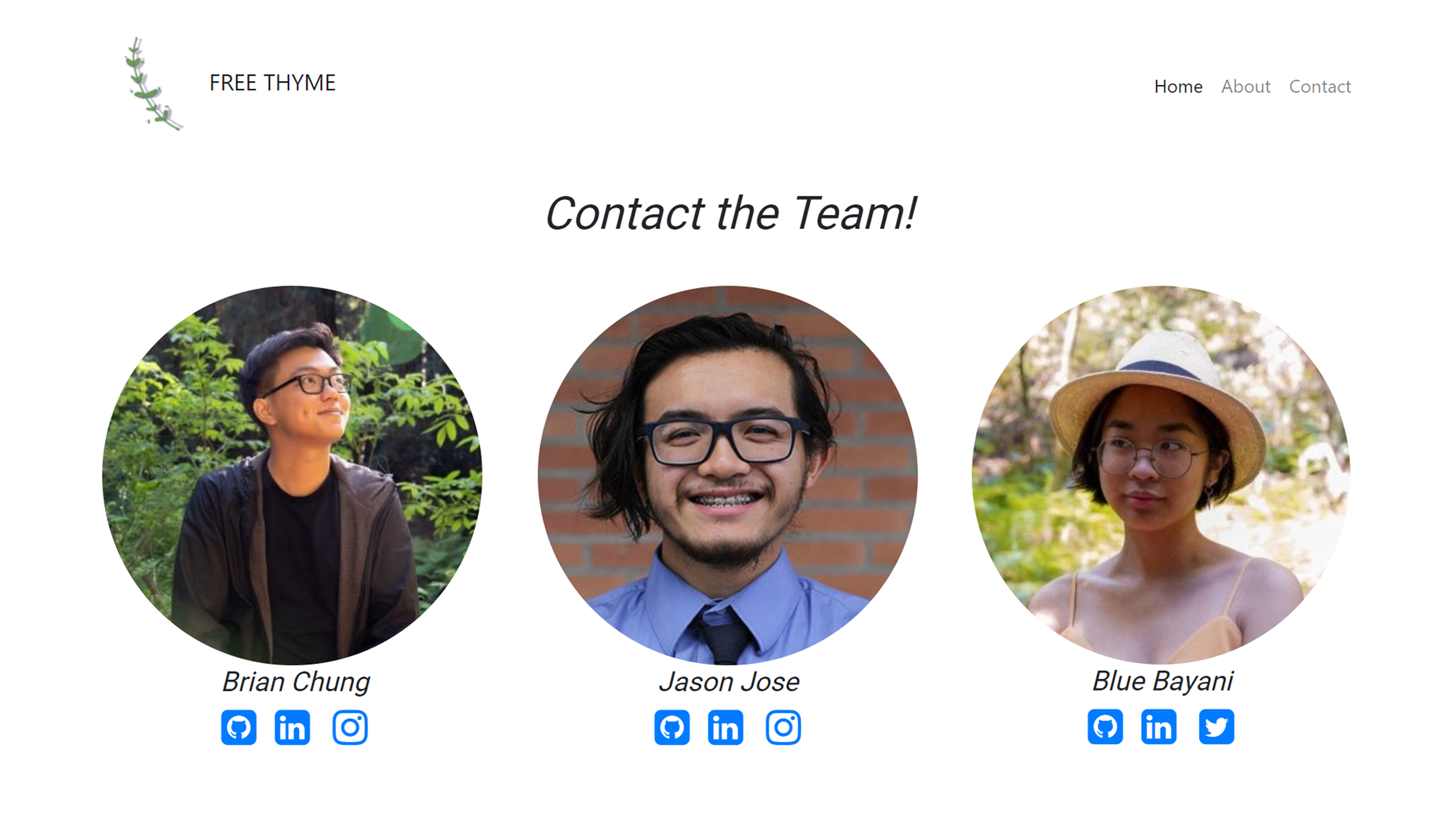
Task: Select the Contact nav item
Action: coord(1320,87)
